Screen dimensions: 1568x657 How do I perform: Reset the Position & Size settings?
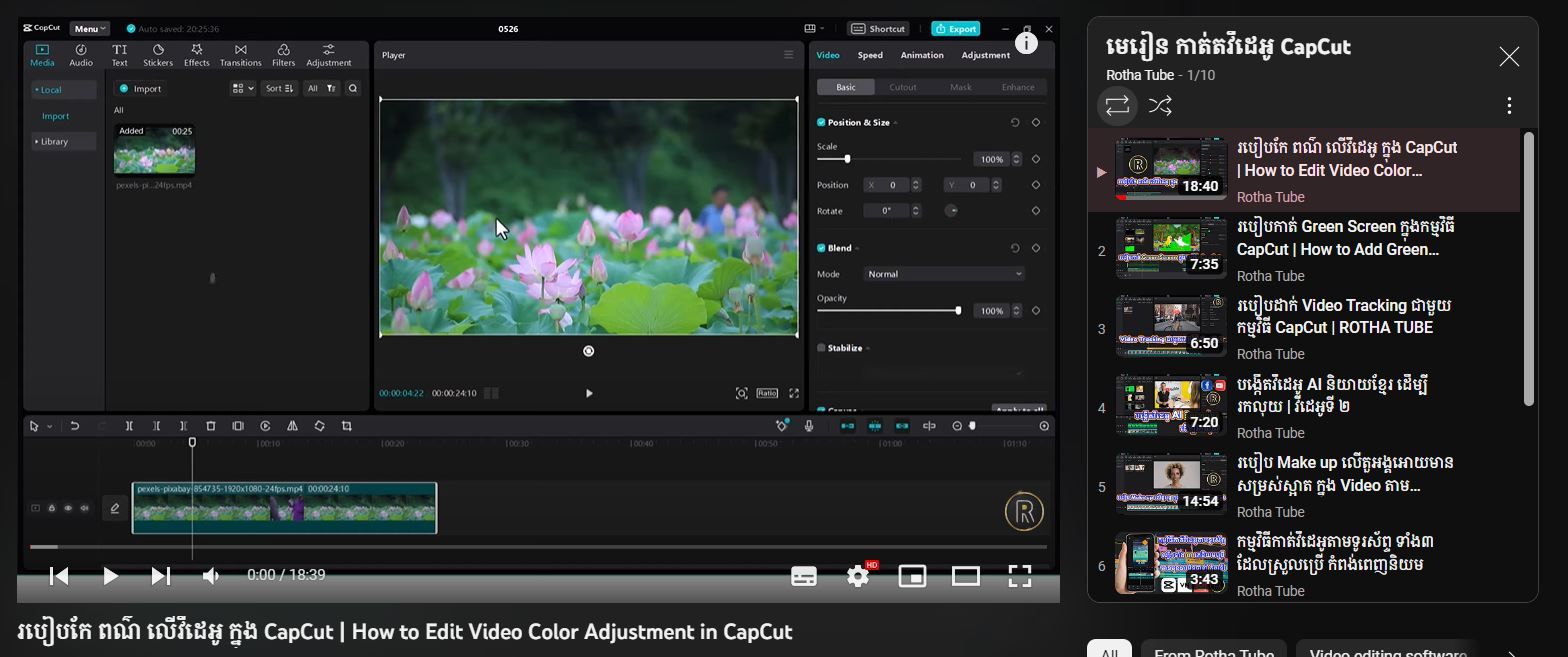click(x=1014, y=123)
